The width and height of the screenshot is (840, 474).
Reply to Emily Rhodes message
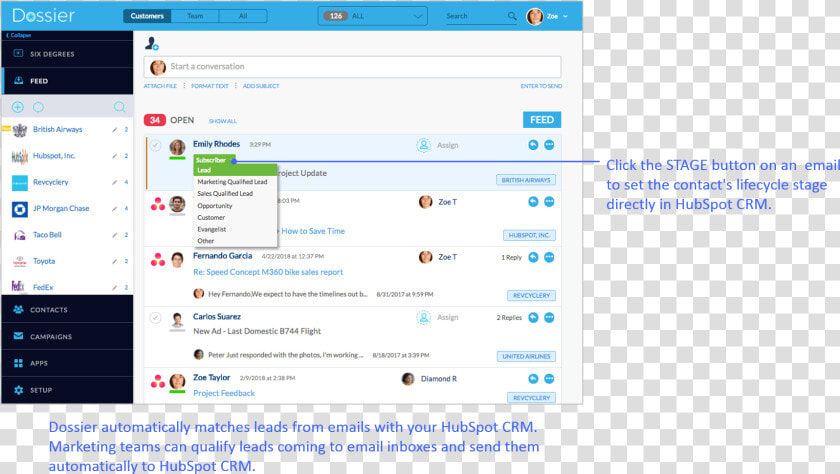pyautogui.click(x=533, y=145)
